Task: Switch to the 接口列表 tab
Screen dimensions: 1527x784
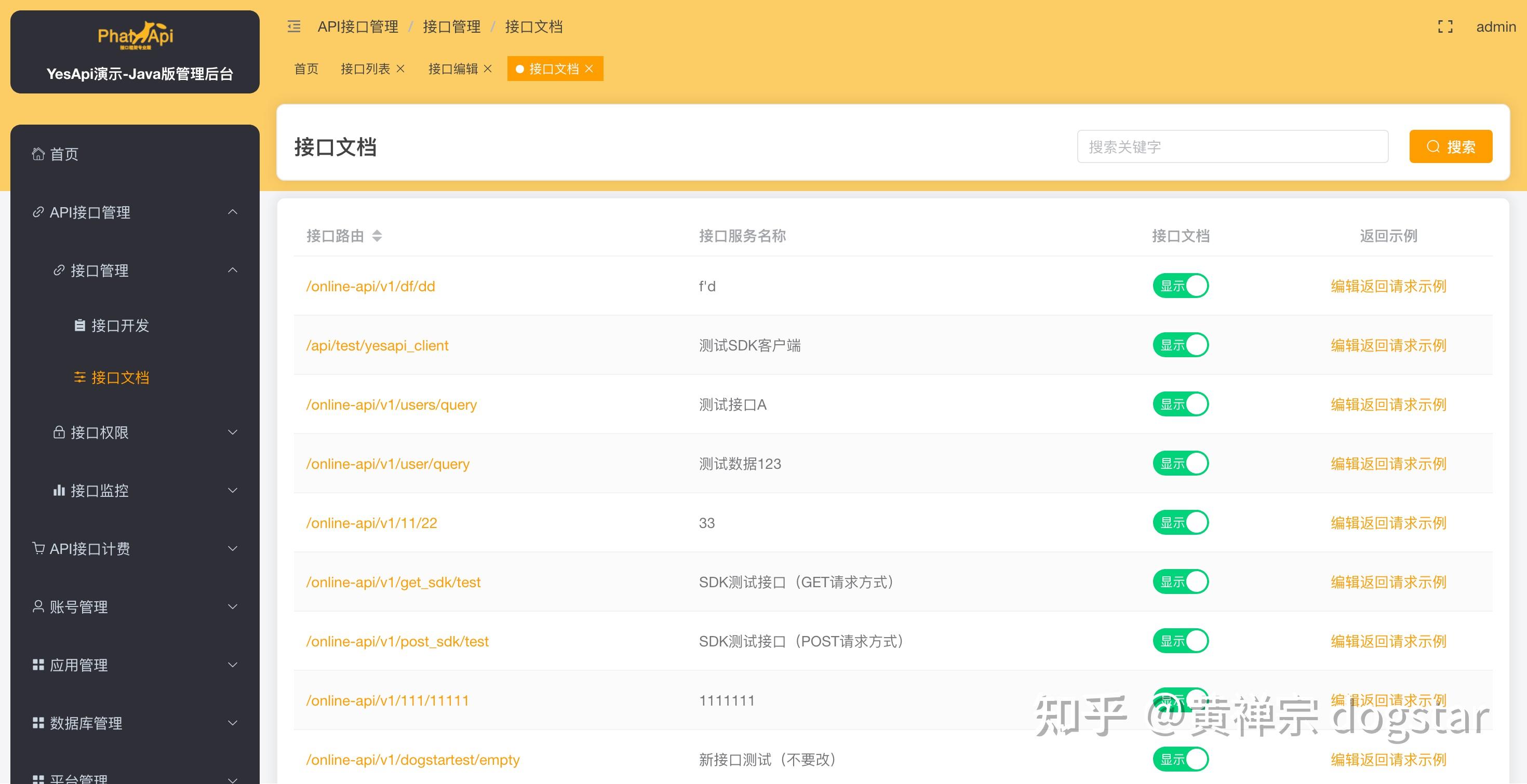Action: click(366, 68)
